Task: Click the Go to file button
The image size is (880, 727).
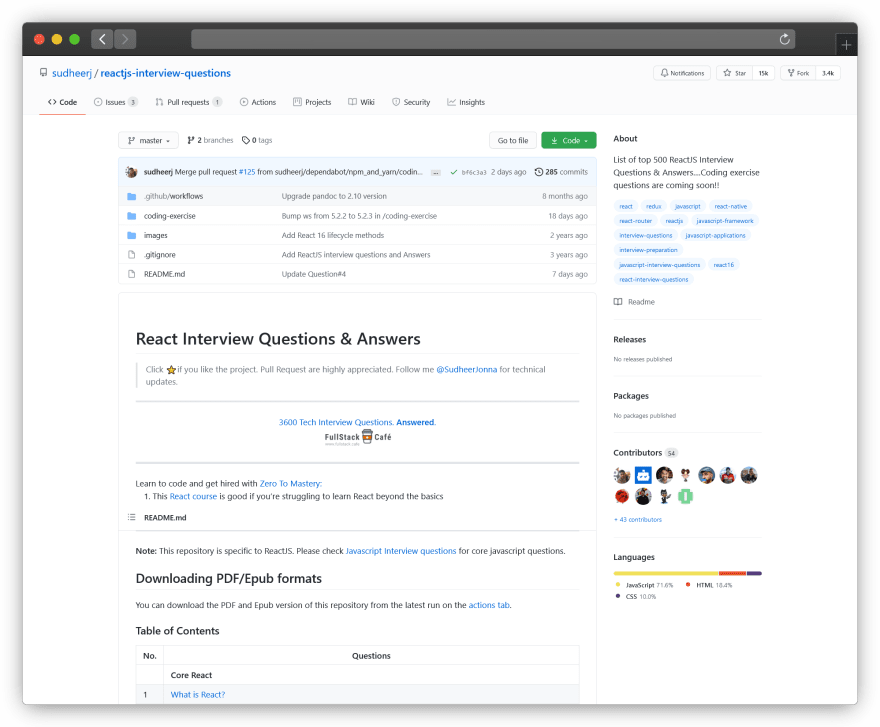Action: click(512, 140)
